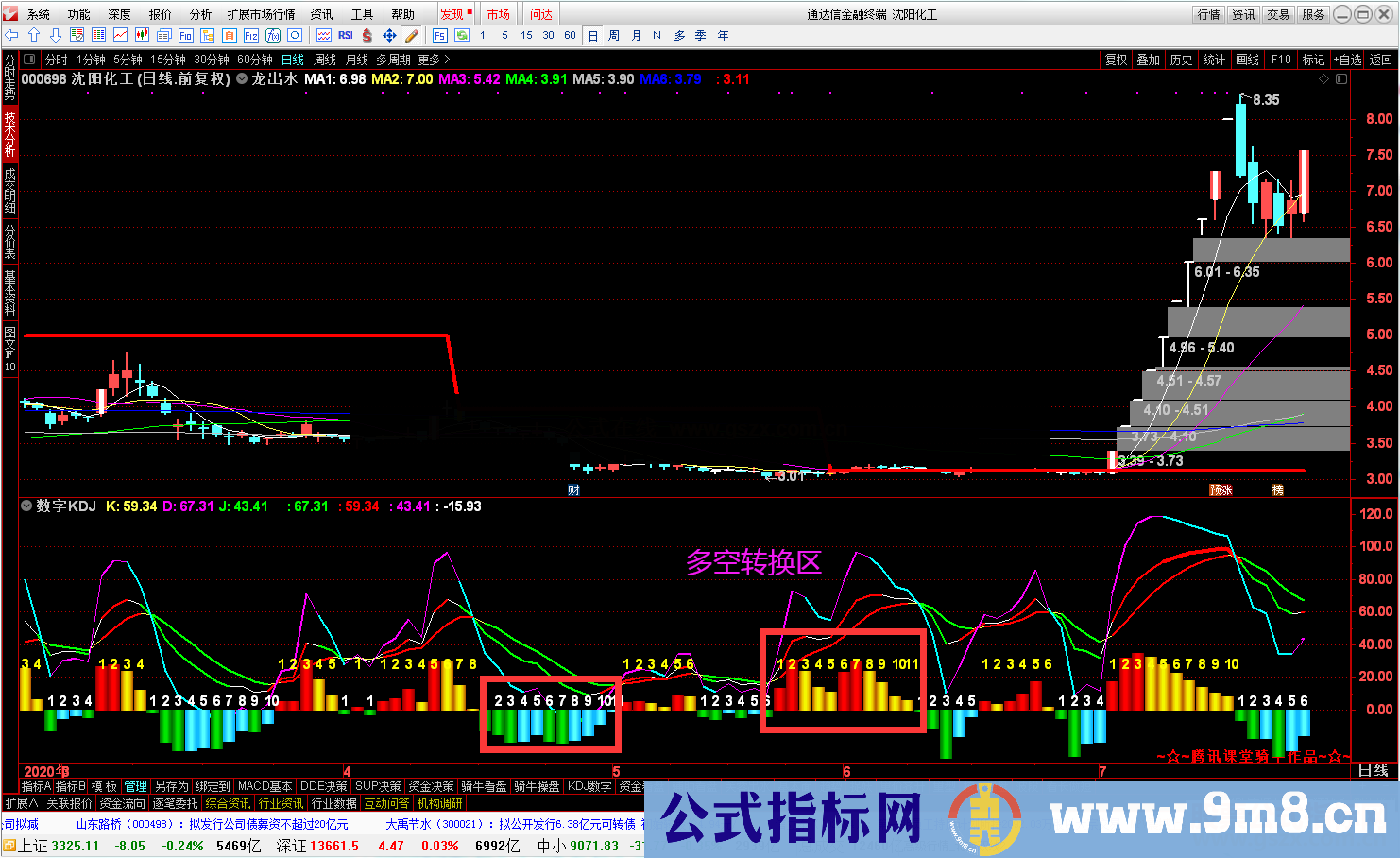Open the 工具 menu

[362, 13]
